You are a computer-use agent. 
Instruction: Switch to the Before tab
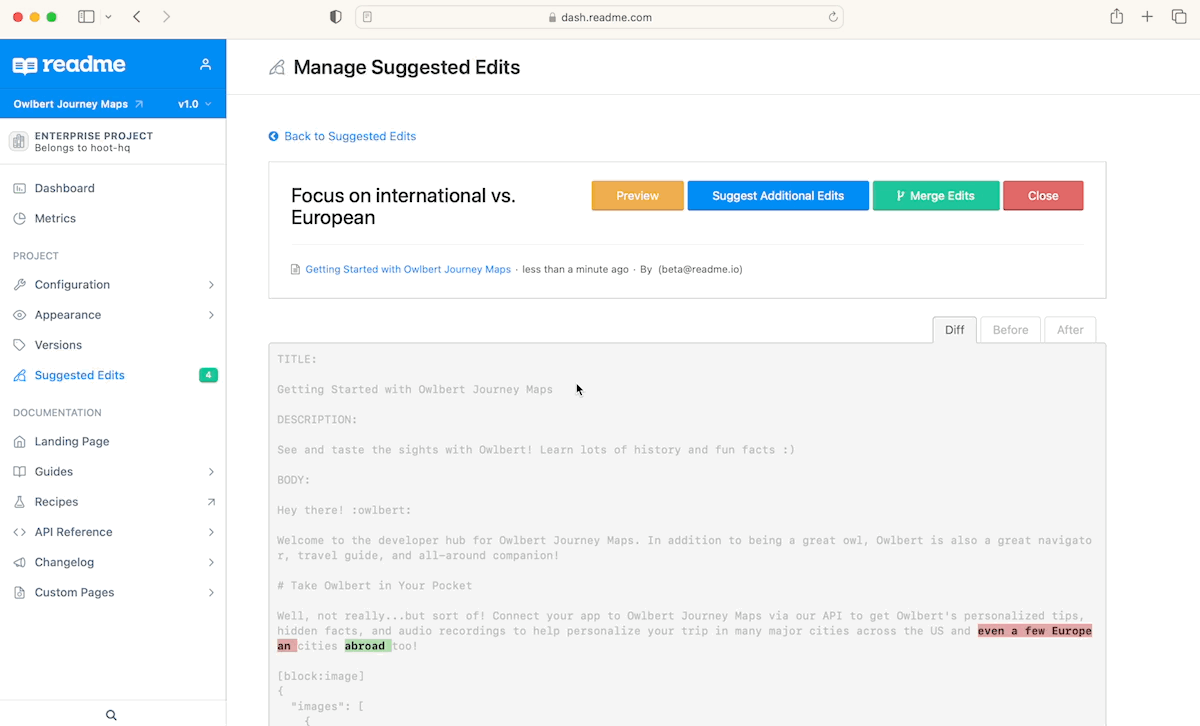[x=1010, y=330]
